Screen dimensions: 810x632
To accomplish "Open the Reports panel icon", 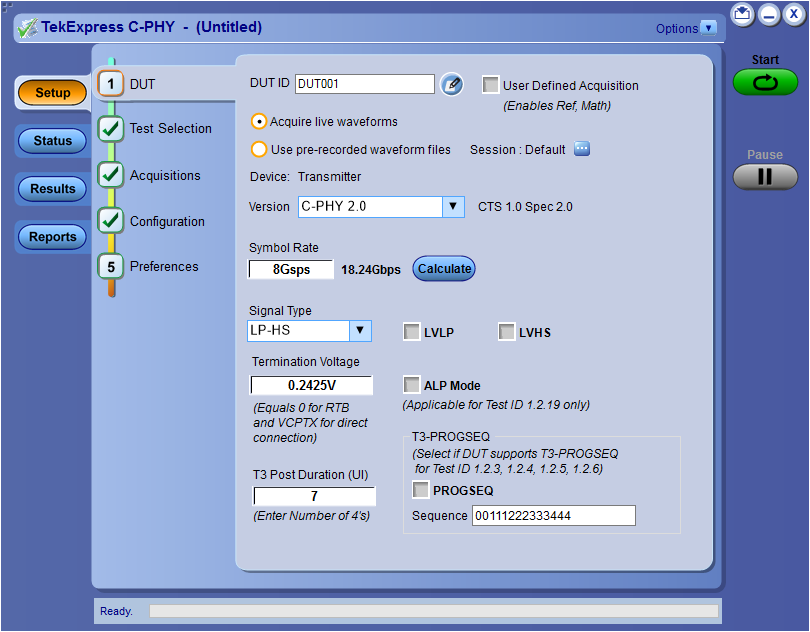I will [x=51, y=237].
